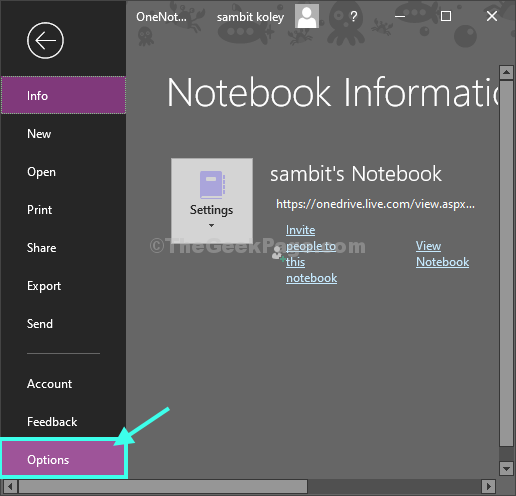Click the Send menu entry
The height and width of the screenshot is (496, 516).
(x=63, y=324)
